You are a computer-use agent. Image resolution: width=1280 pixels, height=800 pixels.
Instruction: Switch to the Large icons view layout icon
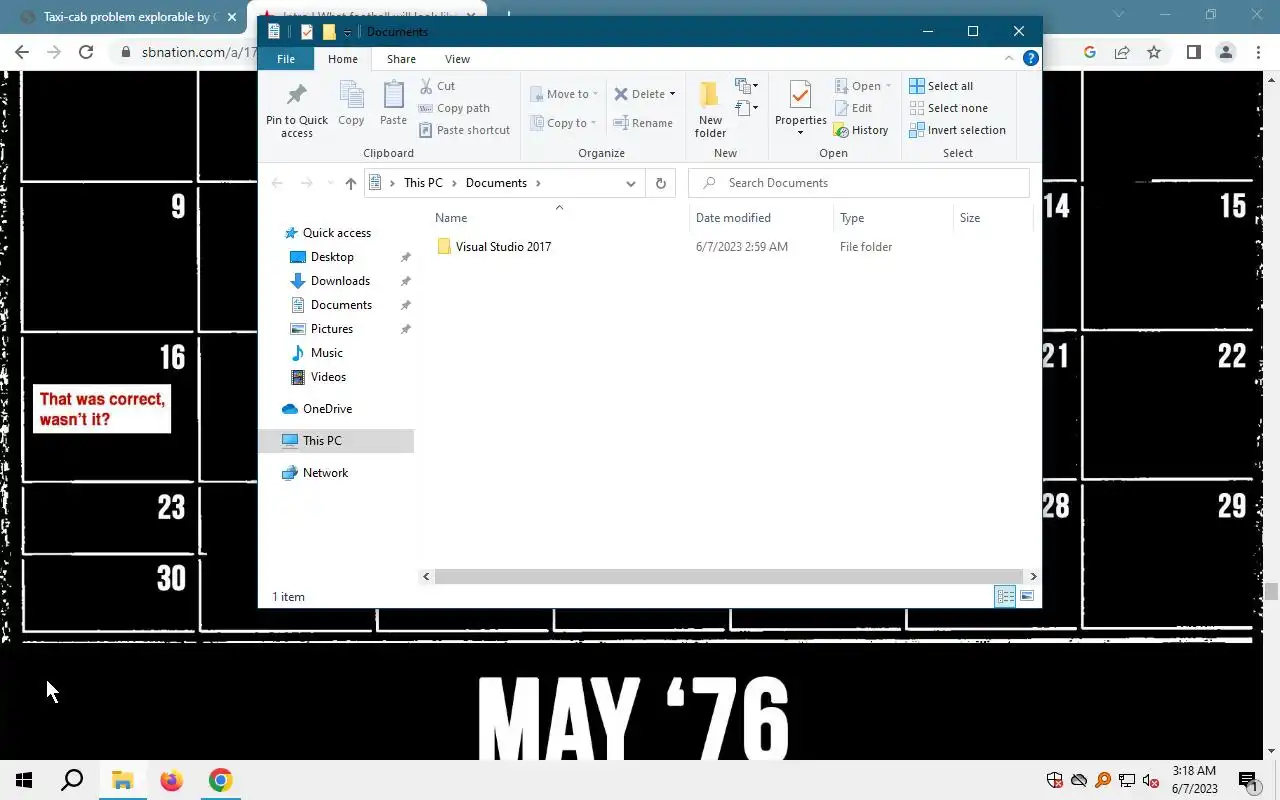(x=1027, y=597)
